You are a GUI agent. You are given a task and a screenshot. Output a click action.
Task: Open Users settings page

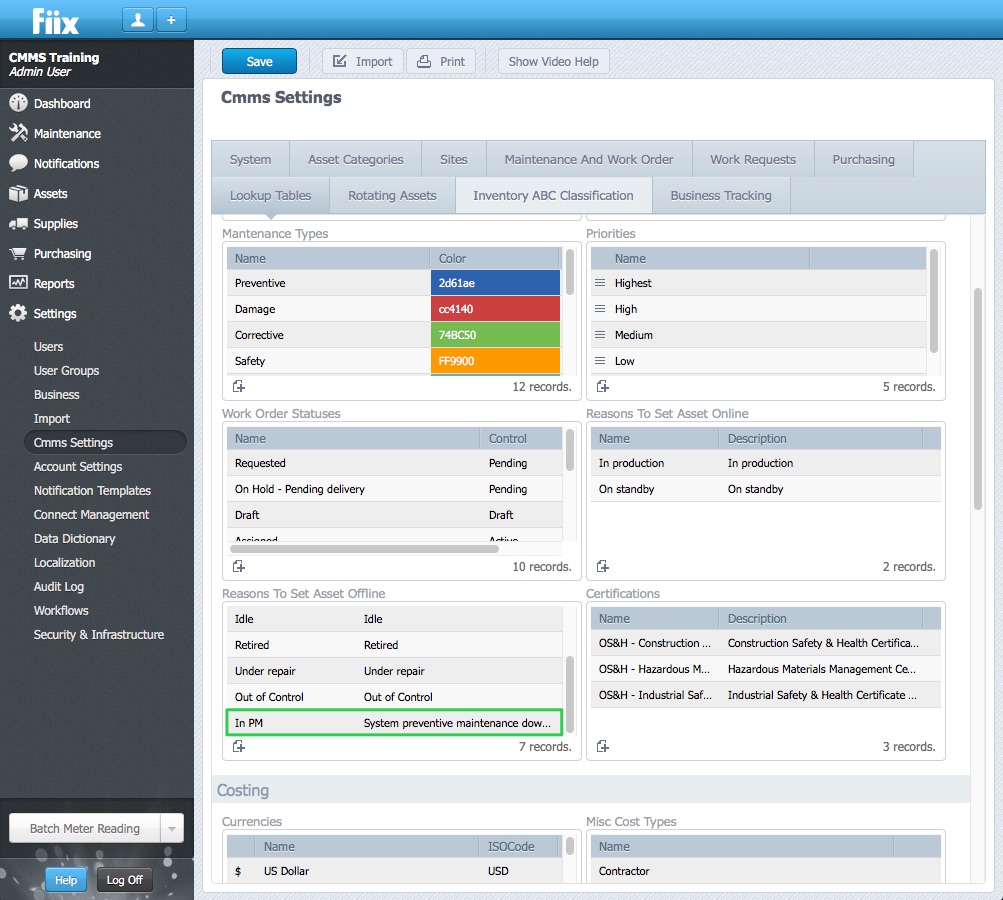tap(49, 347)
